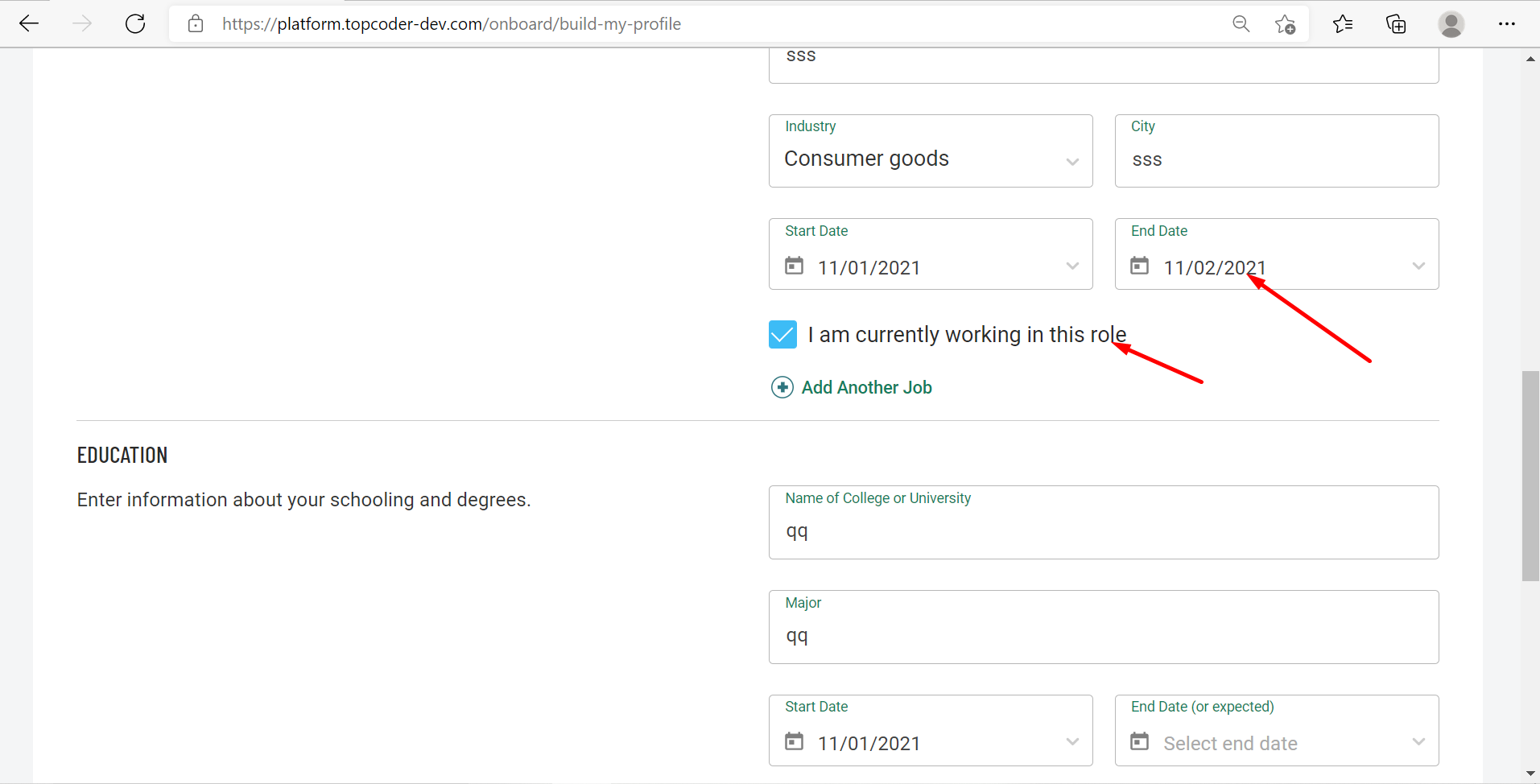
Task: Open browser favorites with the star icon
Action: tap(1342, 23)
